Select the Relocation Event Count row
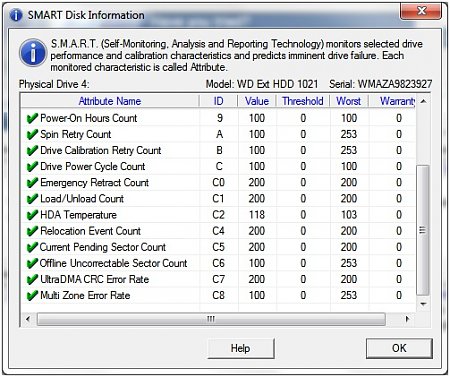Screen dimensions: 450x377 click(218, 231)
